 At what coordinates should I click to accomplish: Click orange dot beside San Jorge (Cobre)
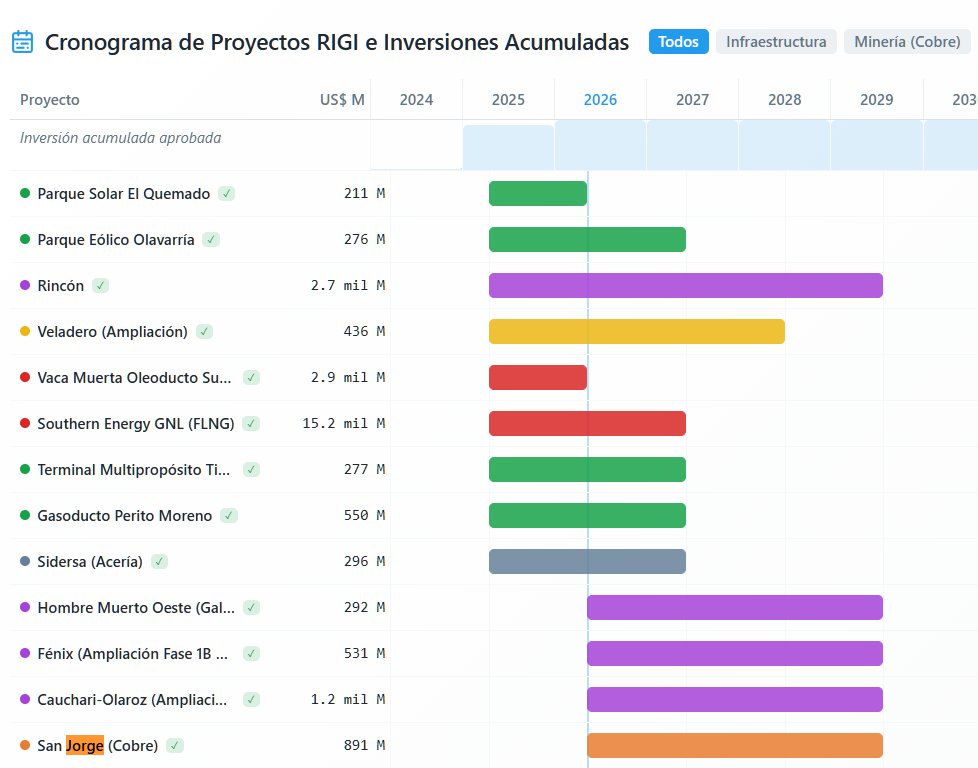[25, 745]
